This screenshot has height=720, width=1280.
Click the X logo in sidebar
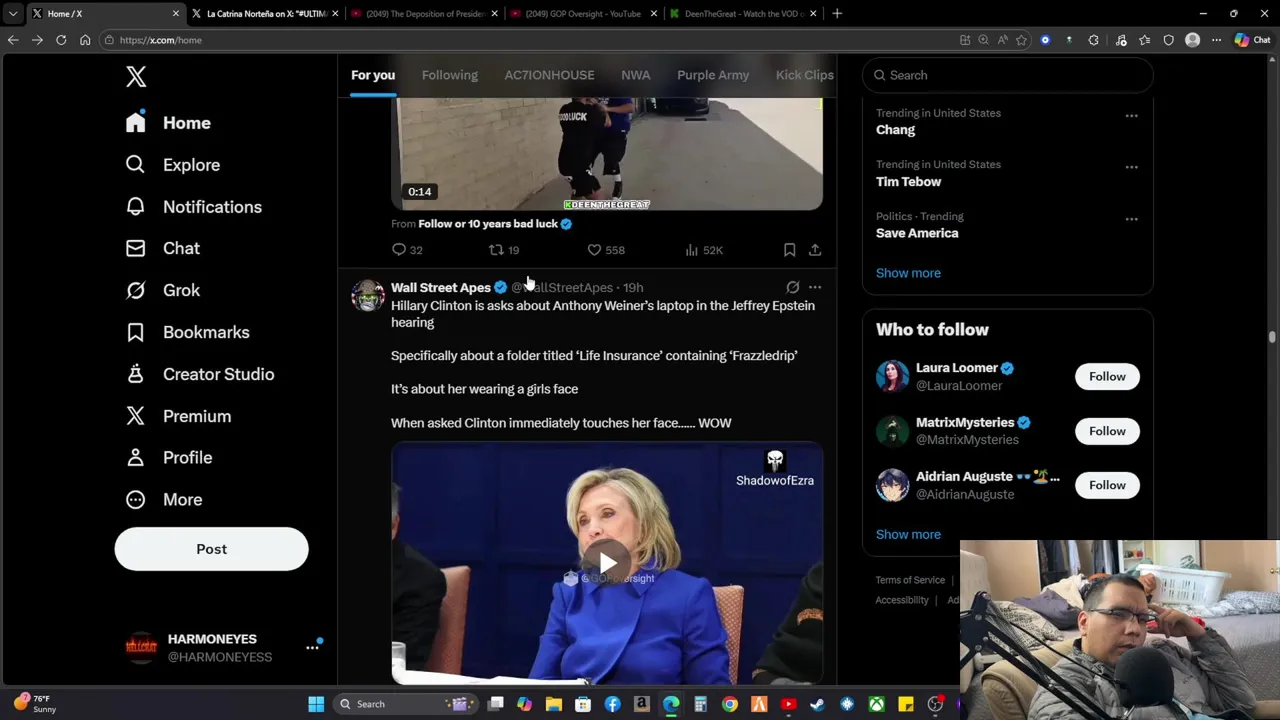[136, 76]
